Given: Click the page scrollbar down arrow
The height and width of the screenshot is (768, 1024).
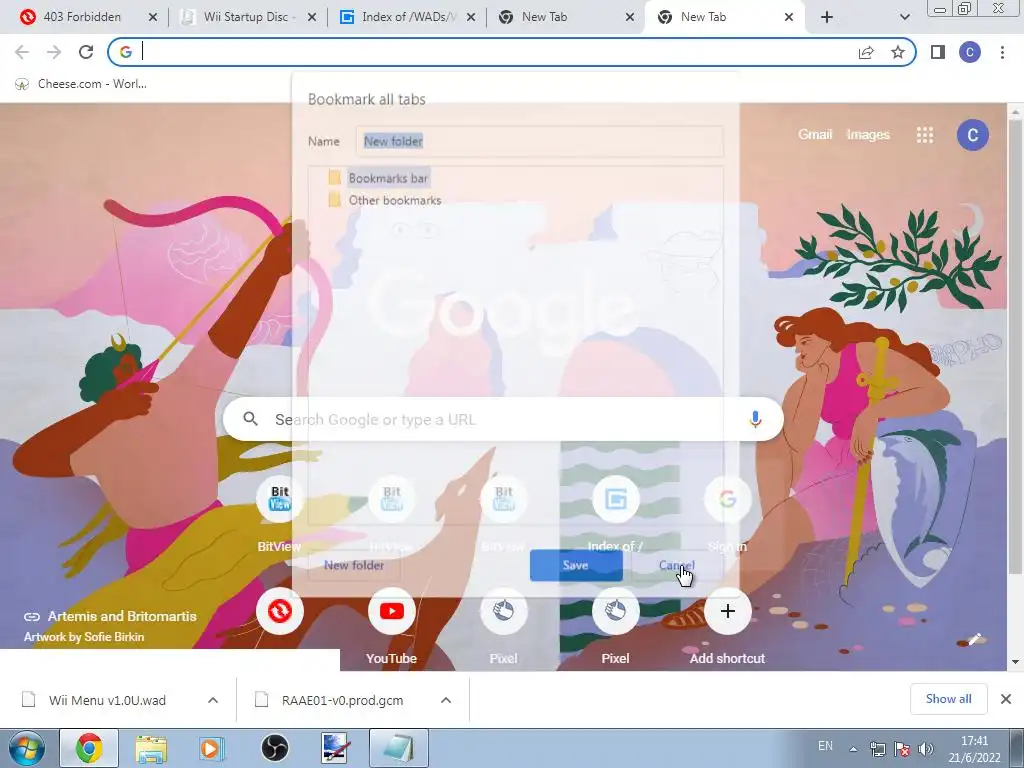Looking at the screenshot, I should coord(1016,662).
